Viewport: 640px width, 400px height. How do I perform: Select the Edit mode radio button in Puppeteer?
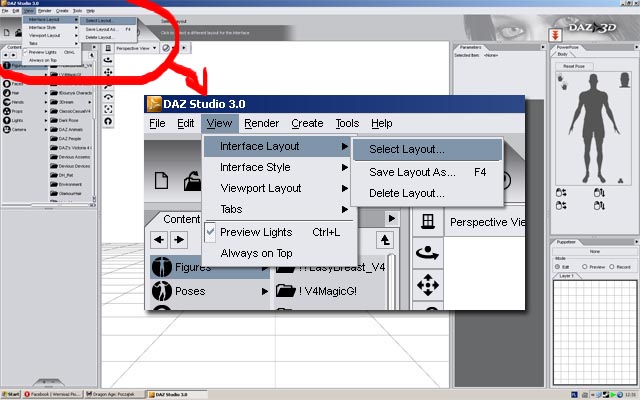click(x=557, y=267)
